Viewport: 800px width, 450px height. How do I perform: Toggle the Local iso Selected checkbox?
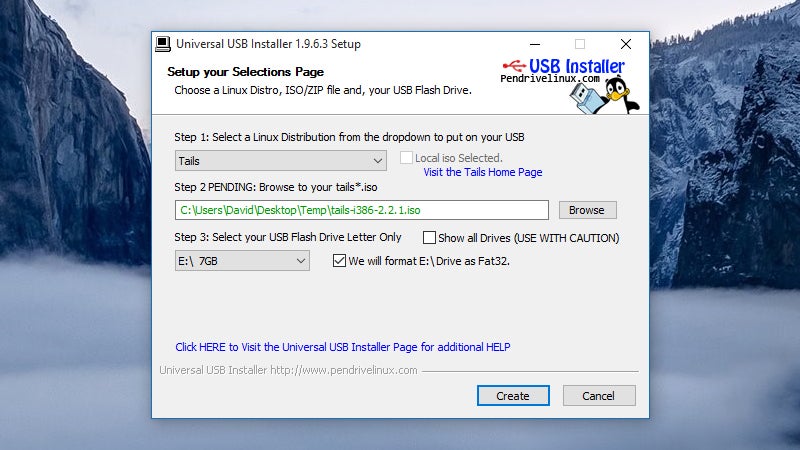click(x=406, y=158)
